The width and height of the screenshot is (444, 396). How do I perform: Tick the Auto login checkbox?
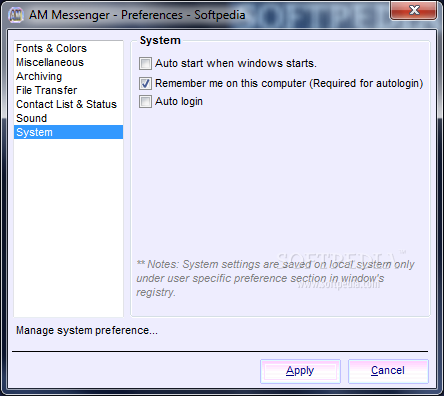tap(145, 101)
